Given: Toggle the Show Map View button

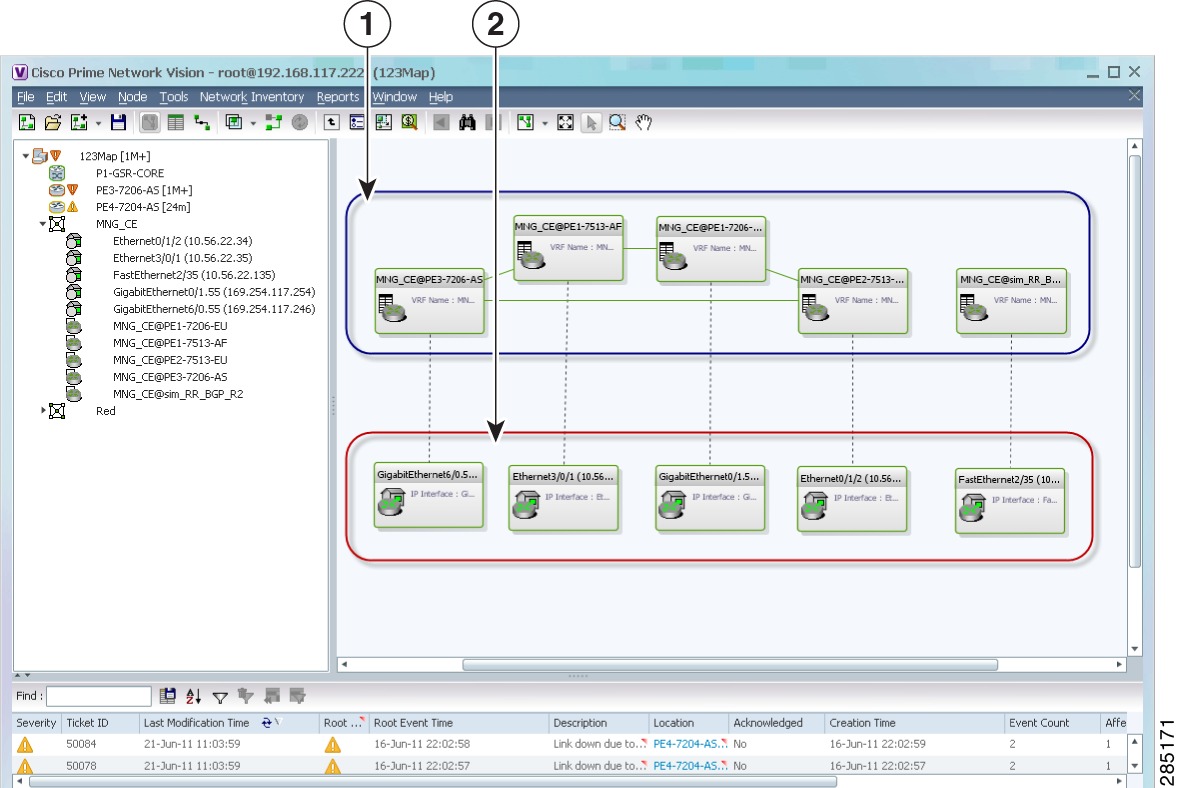Looking at the screenshot, I should click(x=150, y=123).
